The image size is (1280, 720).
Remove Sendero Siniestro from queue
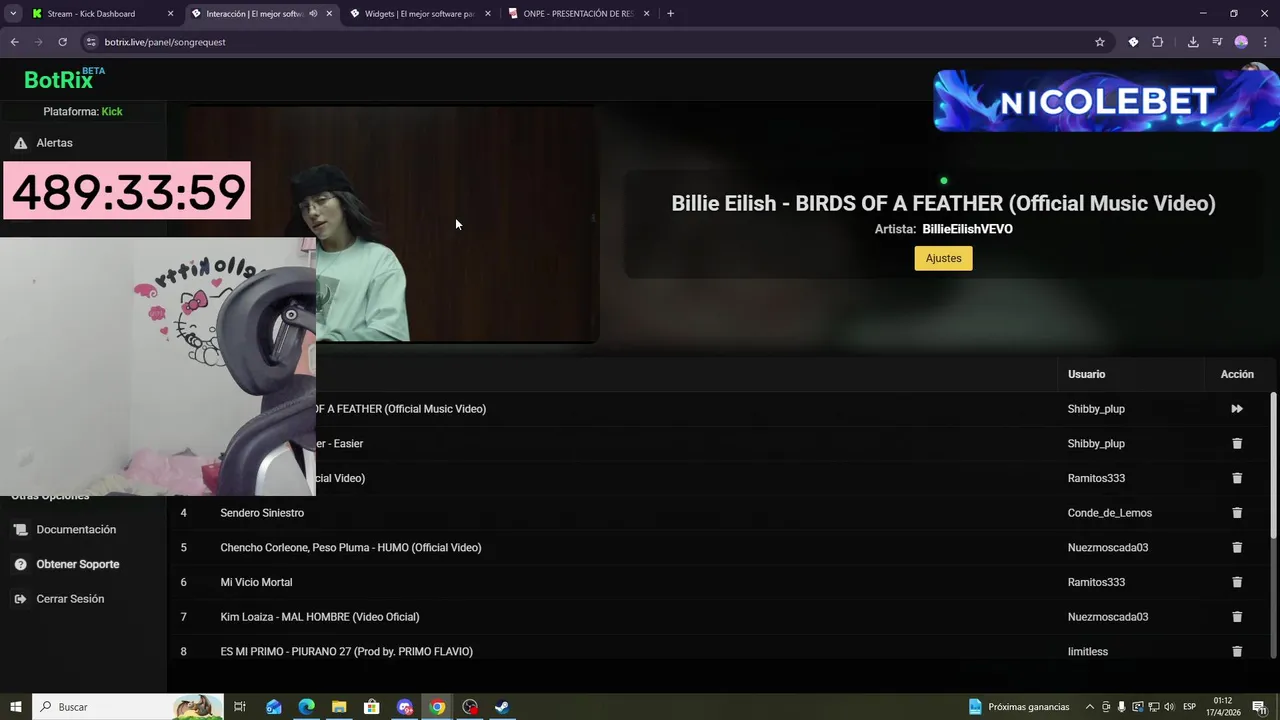[1237, 513]
